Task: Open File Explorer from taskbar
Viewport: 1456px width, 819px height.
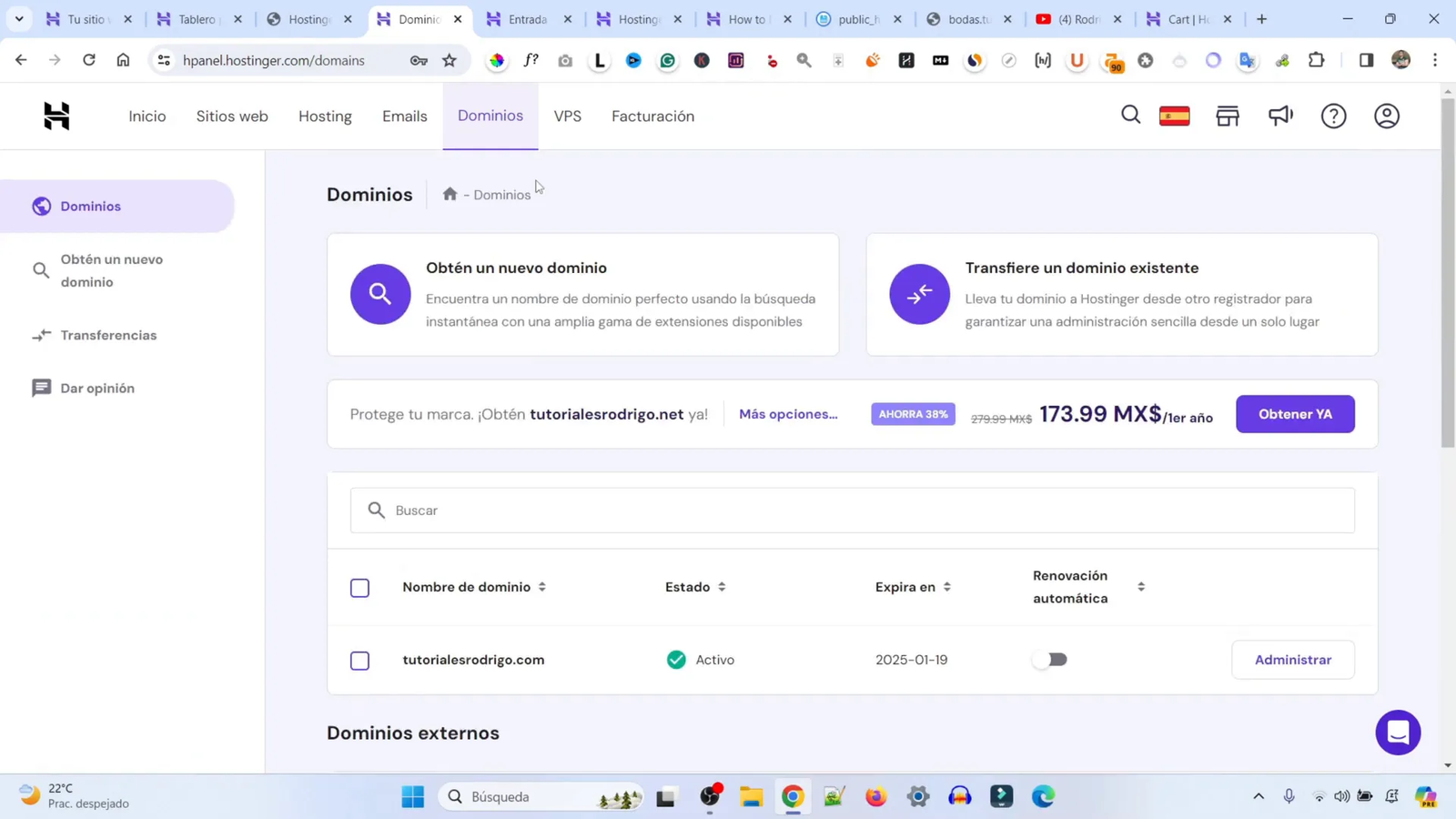Action: click(x=751, y=797)
